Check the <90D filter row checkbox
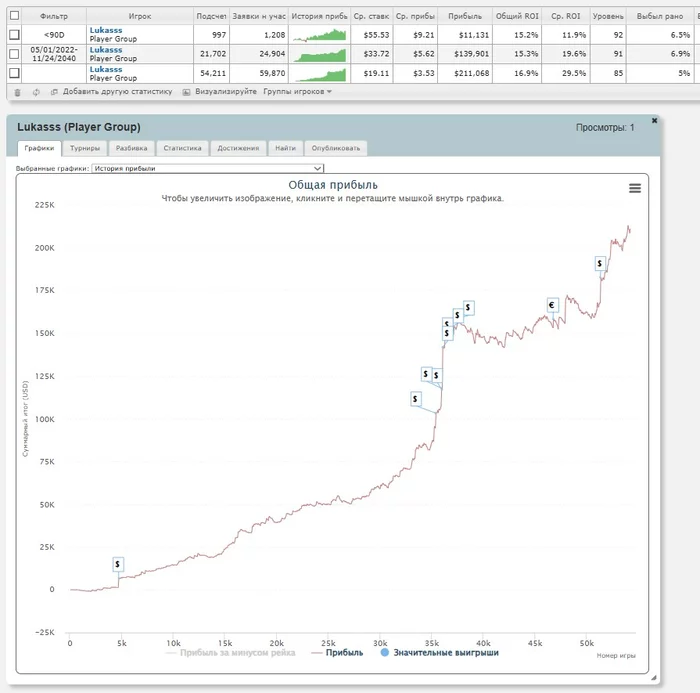The width and height of the screenshot is (700, 693). coord(14,34)
